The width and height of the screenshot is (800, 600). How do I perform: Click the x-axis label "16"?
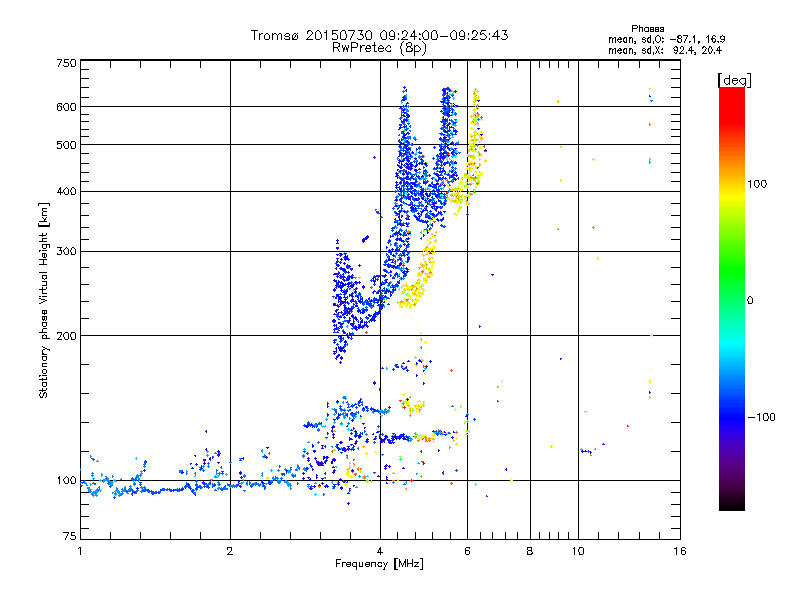tap(680, 551)
